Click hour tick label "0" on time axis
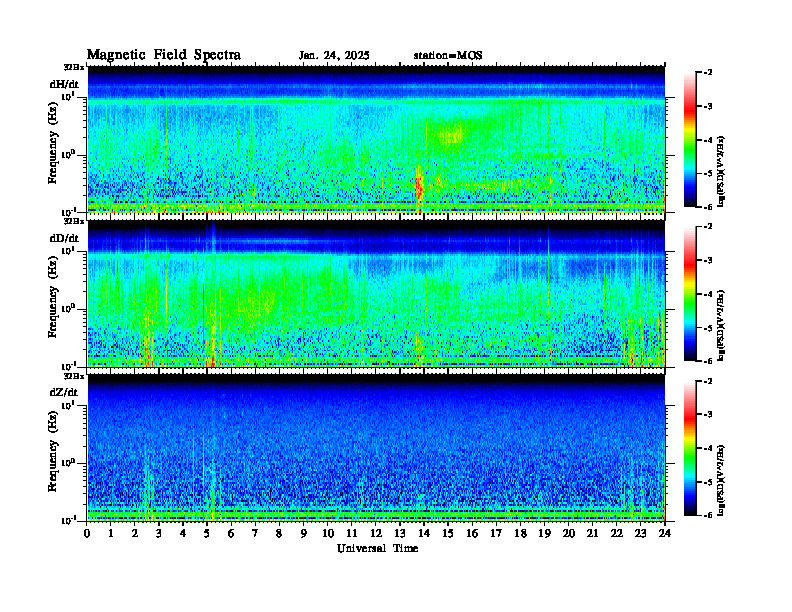Viewport: 792px width, 612px height. (87, 533)
